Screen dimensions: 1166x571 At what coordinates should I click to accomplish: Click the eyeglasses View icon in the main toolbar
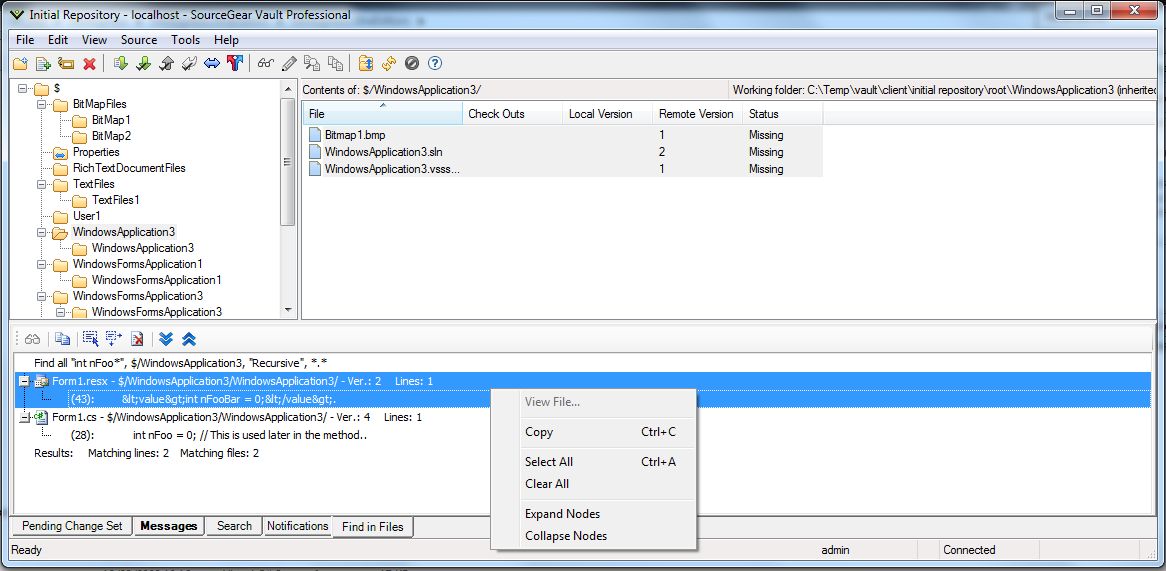pyautogui.click(x=266, y=64)
